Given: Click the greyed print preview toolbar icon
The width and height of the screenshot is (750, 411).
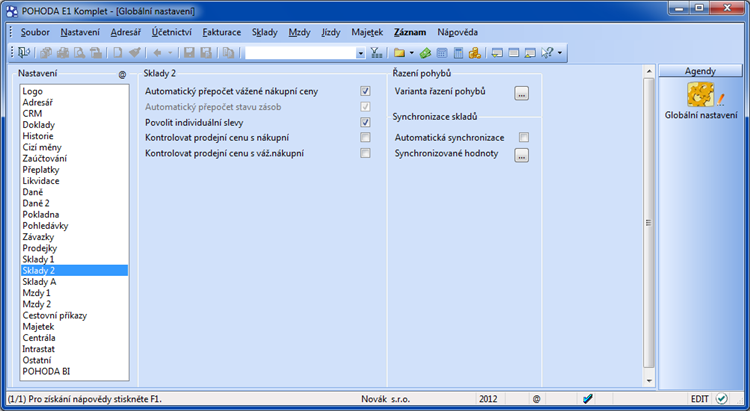Looking at the screenshot, I should pos(79,53).
